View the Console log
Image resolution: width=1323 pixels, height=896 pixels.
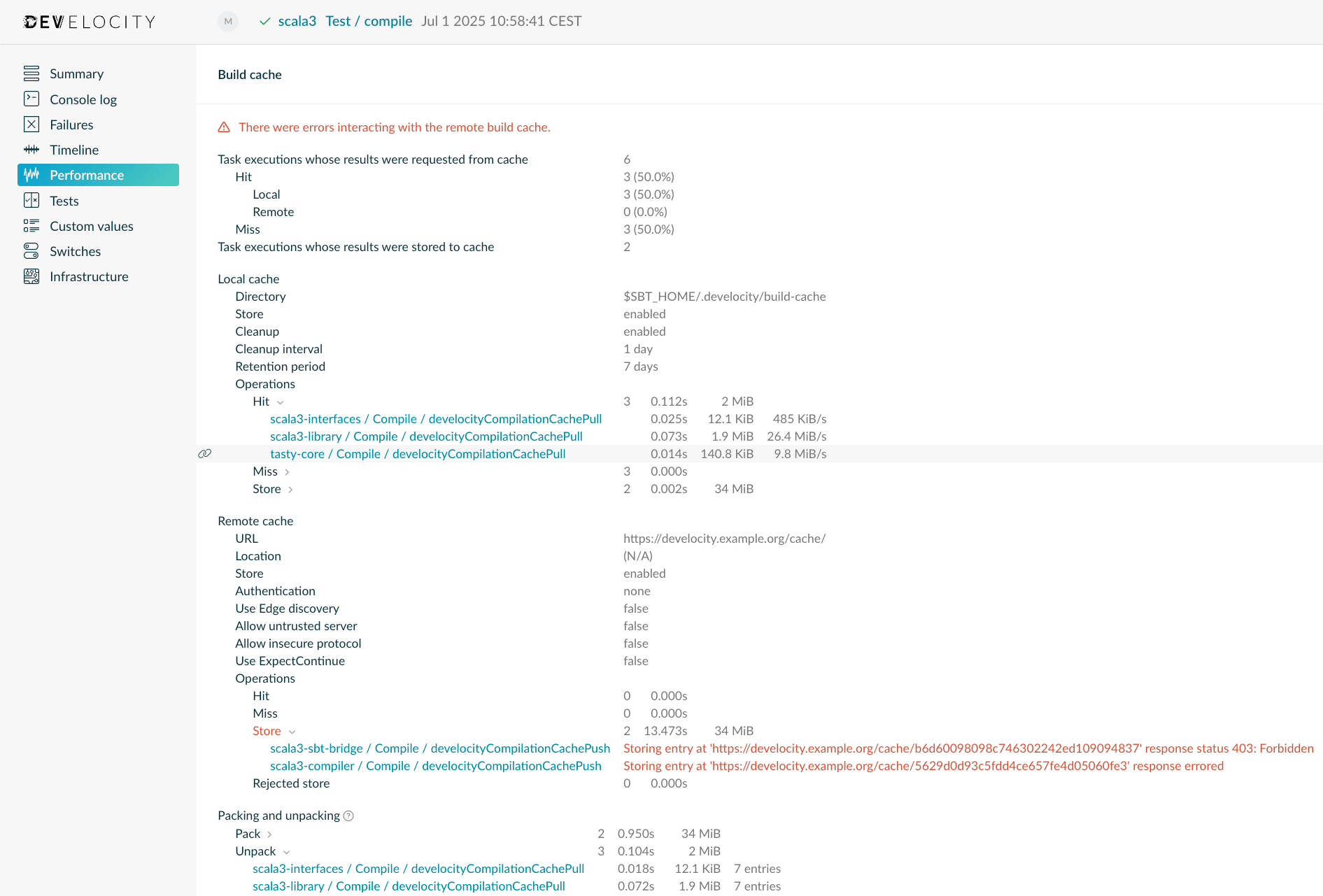click(x=83, y=99)
